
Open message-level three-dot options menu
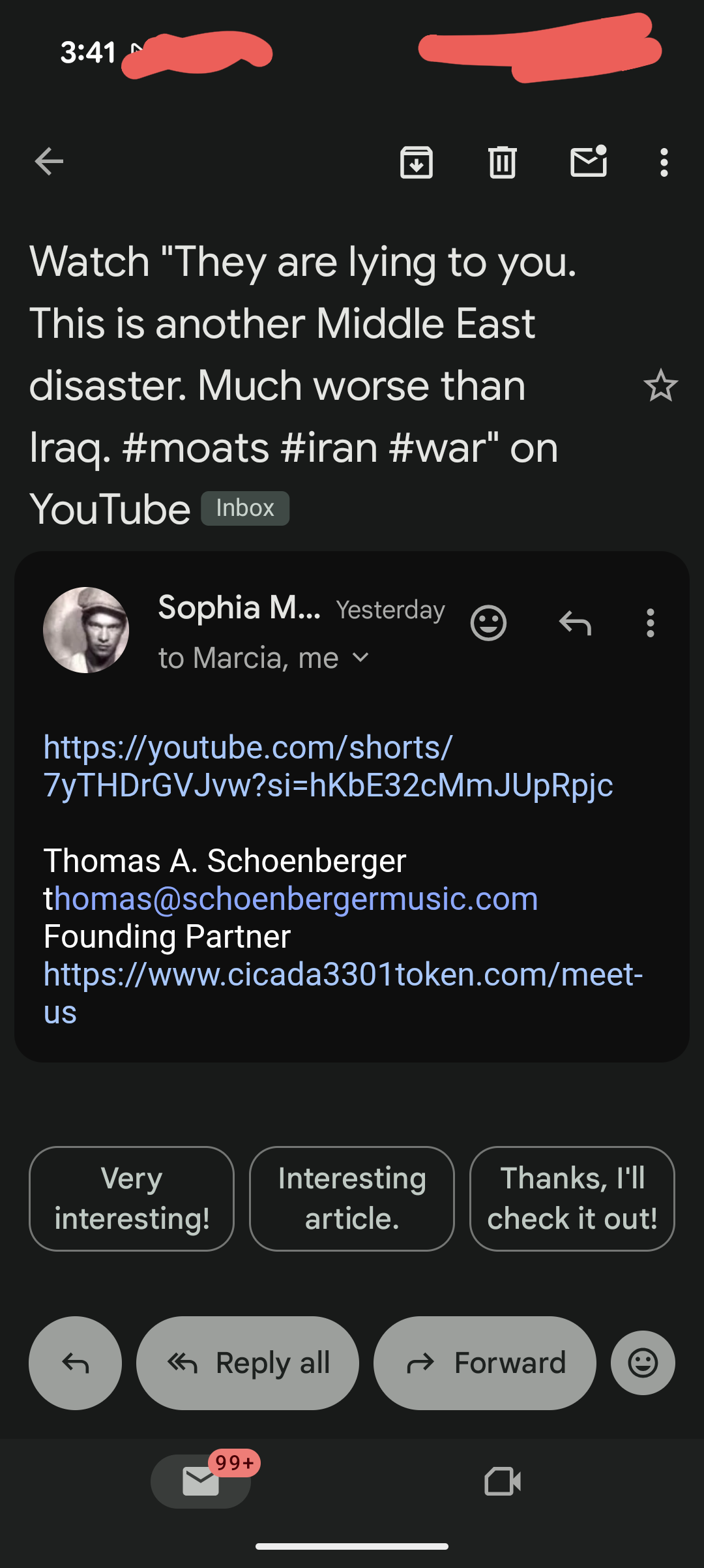coord(650,623)
